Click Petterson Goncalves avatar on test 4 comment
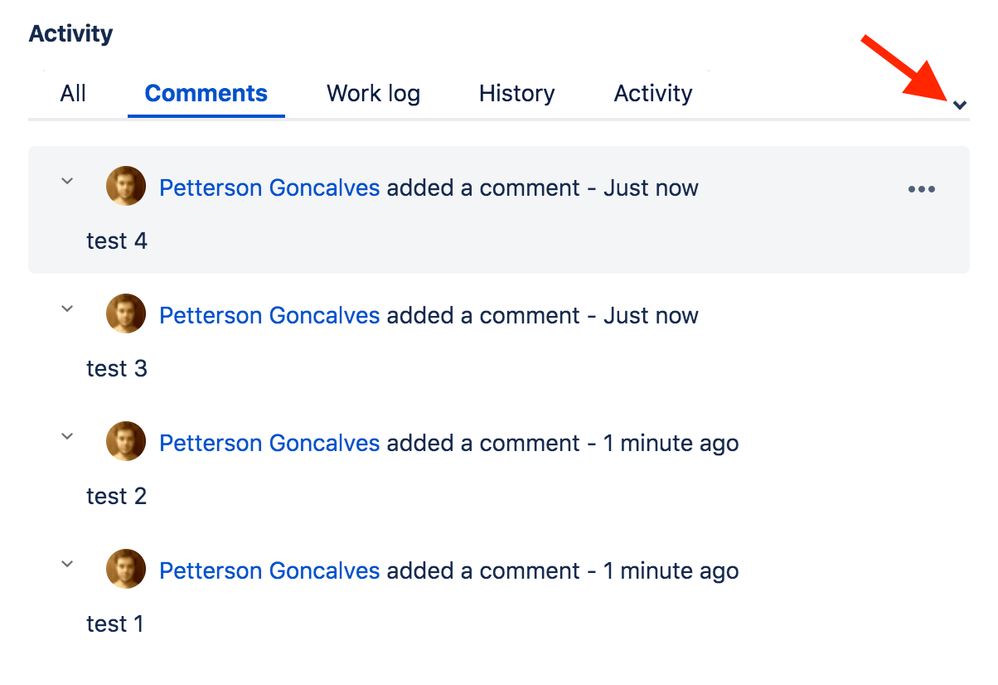998x685 pixels. 125,185
